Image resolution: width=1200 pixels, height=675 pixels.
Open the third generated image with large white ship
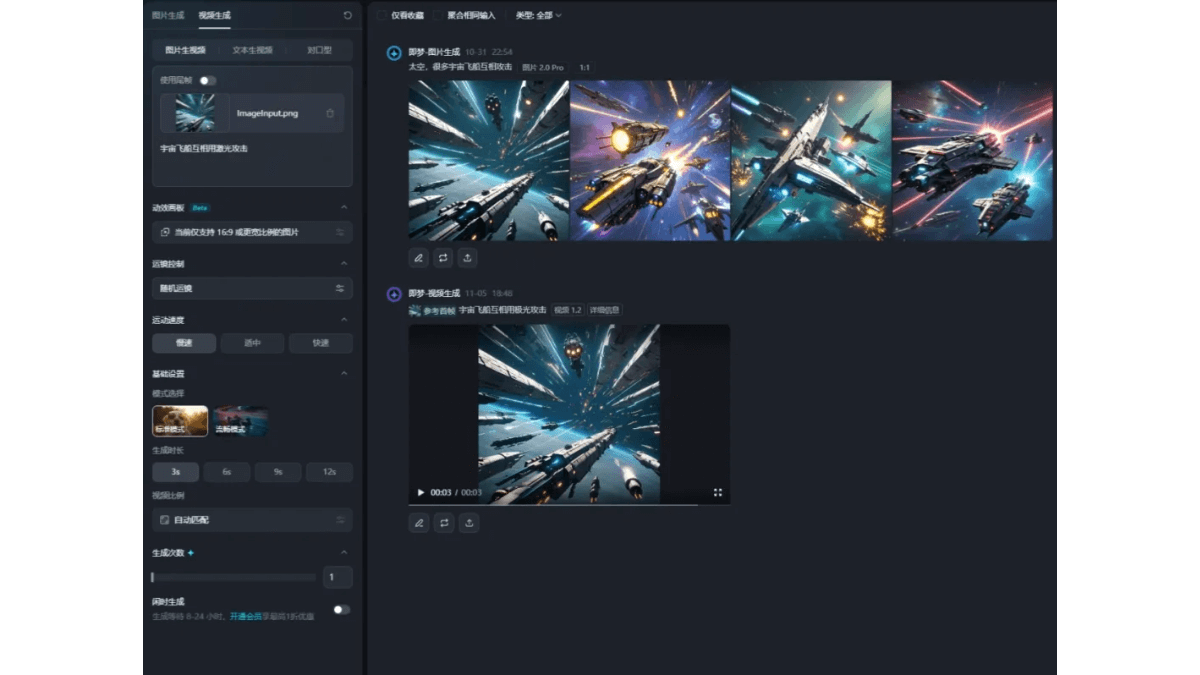(811, 161)
